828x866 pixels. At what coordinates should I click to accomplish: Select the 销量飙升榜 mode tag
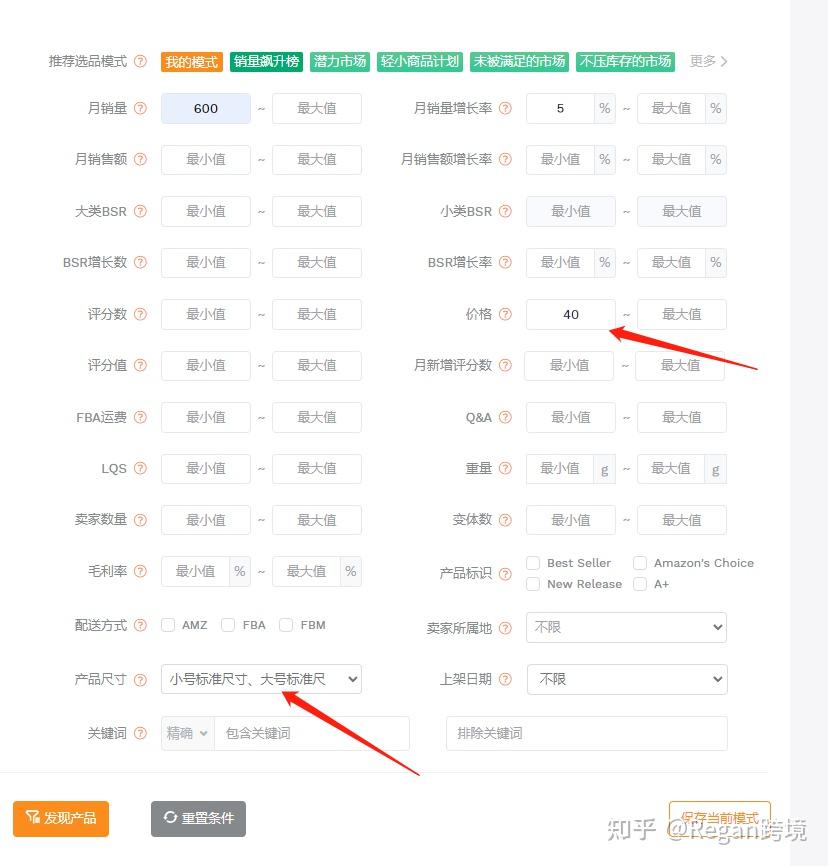point(266,61)
